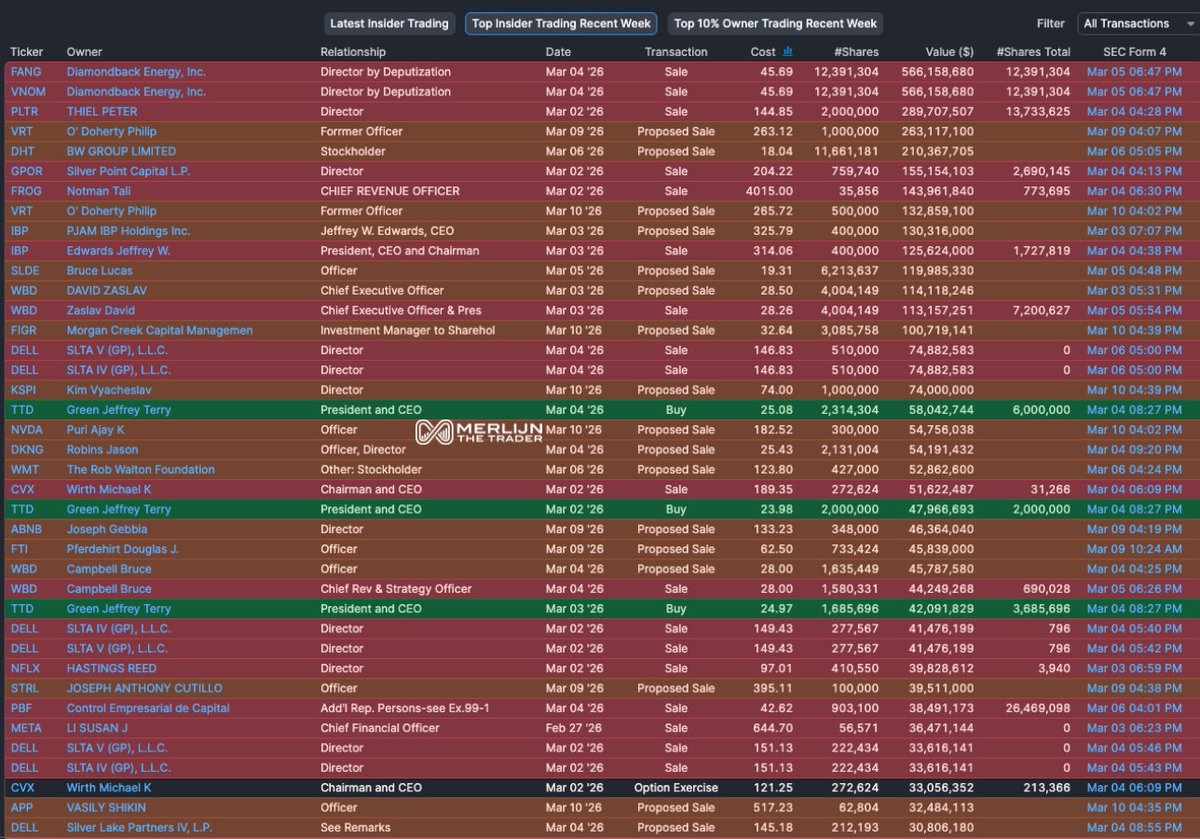1200x839 pixels.
Task: Open SEC Form 4 Mar 04 04:28 PM
Action: coord(1135,112)
